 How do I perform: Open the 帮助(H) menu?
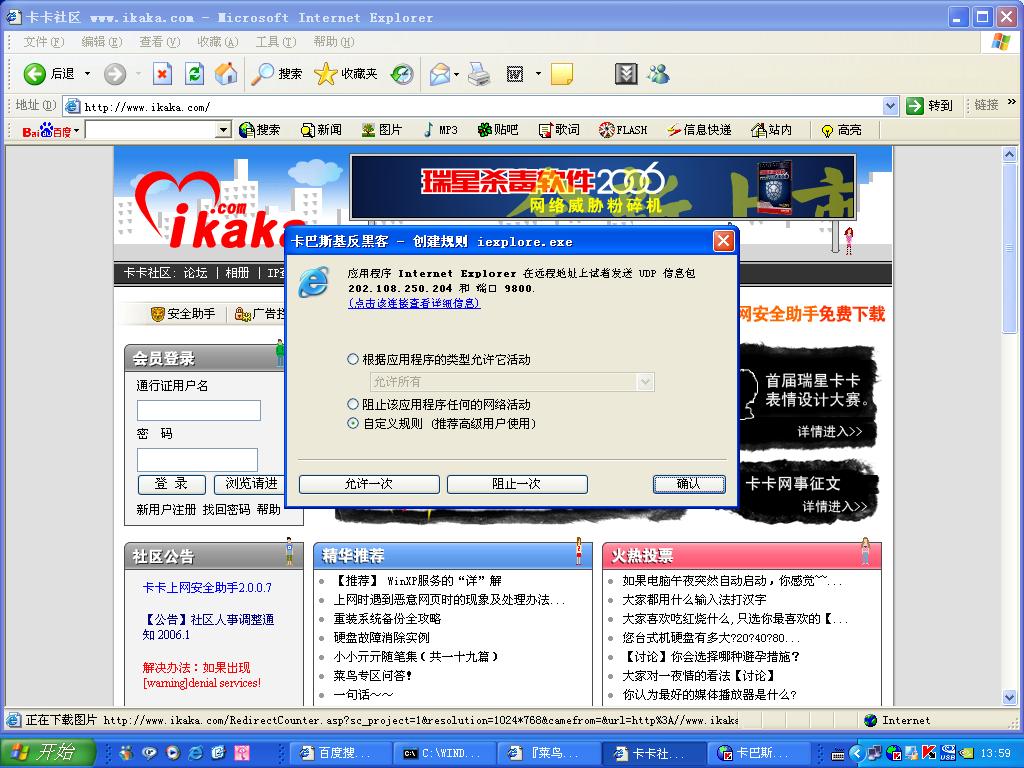(x=334, y=42)
